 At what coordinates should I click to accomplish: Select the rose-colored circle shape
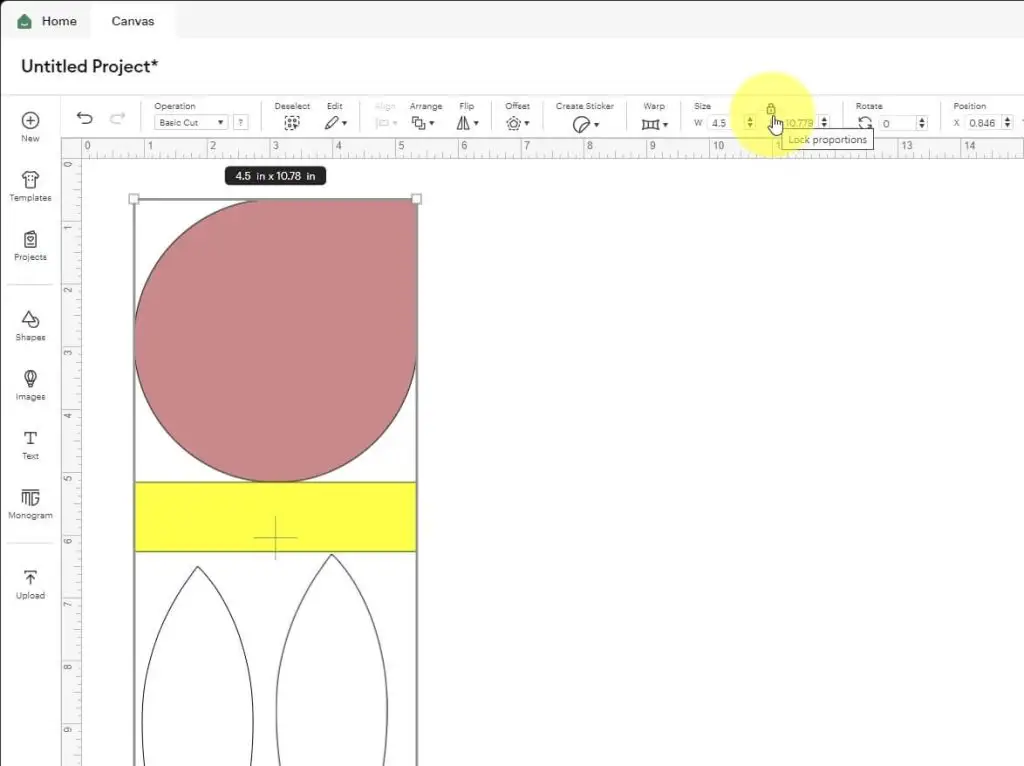(x=275, y=340)
